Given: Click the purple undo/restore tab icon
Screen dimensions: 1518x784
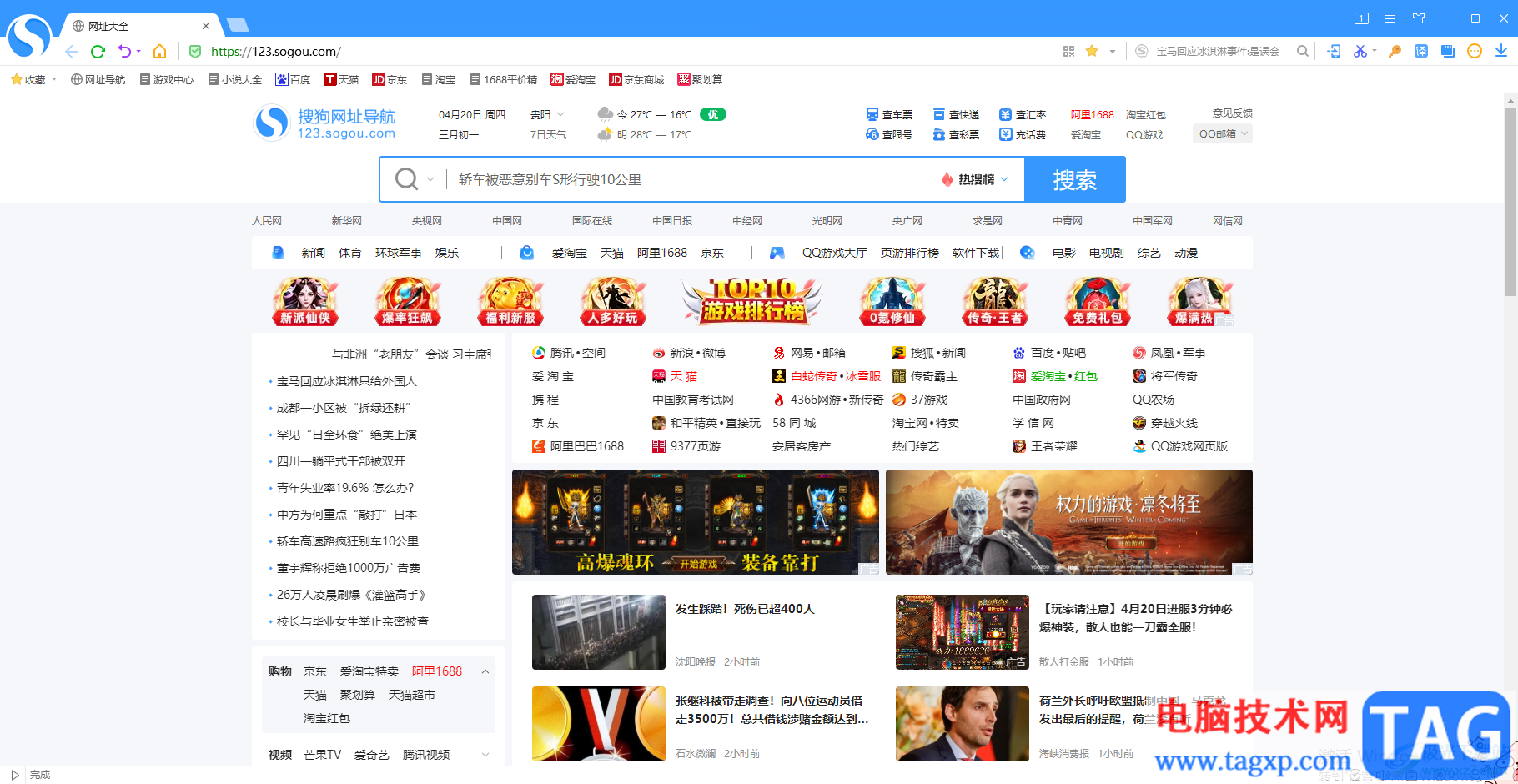Looking at the screenshot, I should (124, 52).
